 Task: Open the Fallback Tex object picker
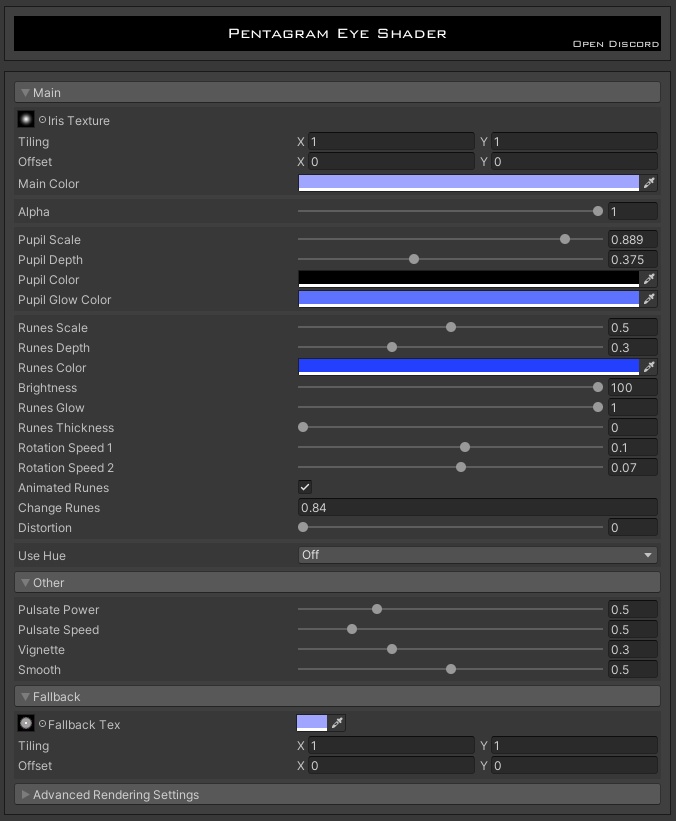pos(43,724)
